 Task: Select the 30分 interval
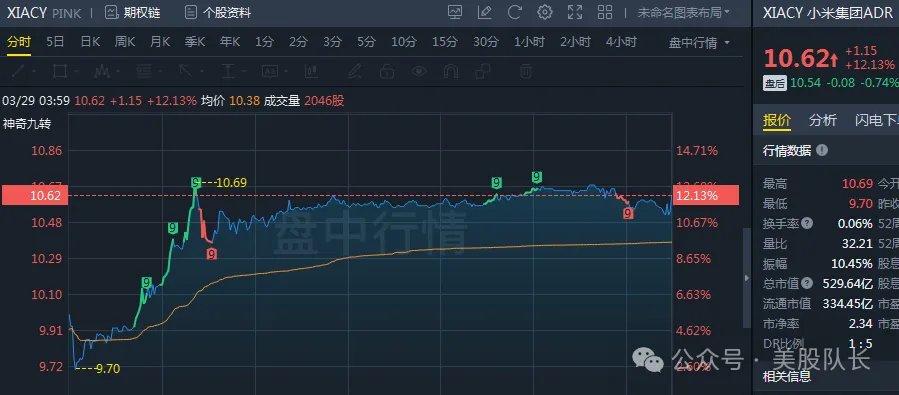(x=486, y=42)
